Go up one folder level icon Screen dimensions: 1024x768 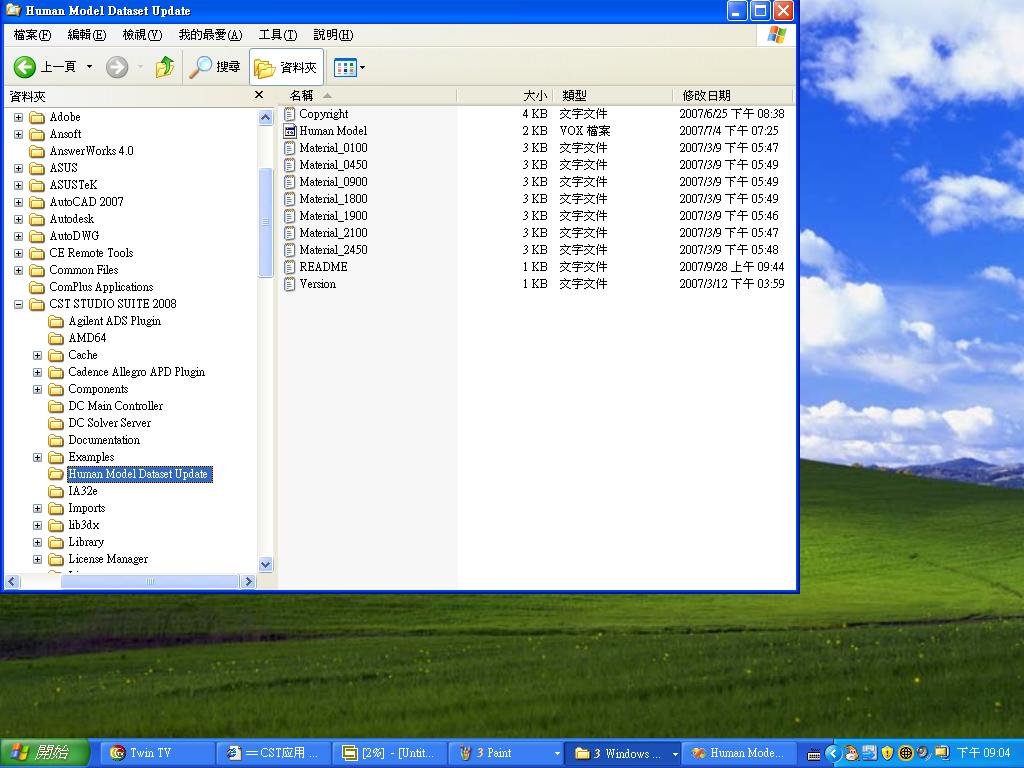[165, 67]
